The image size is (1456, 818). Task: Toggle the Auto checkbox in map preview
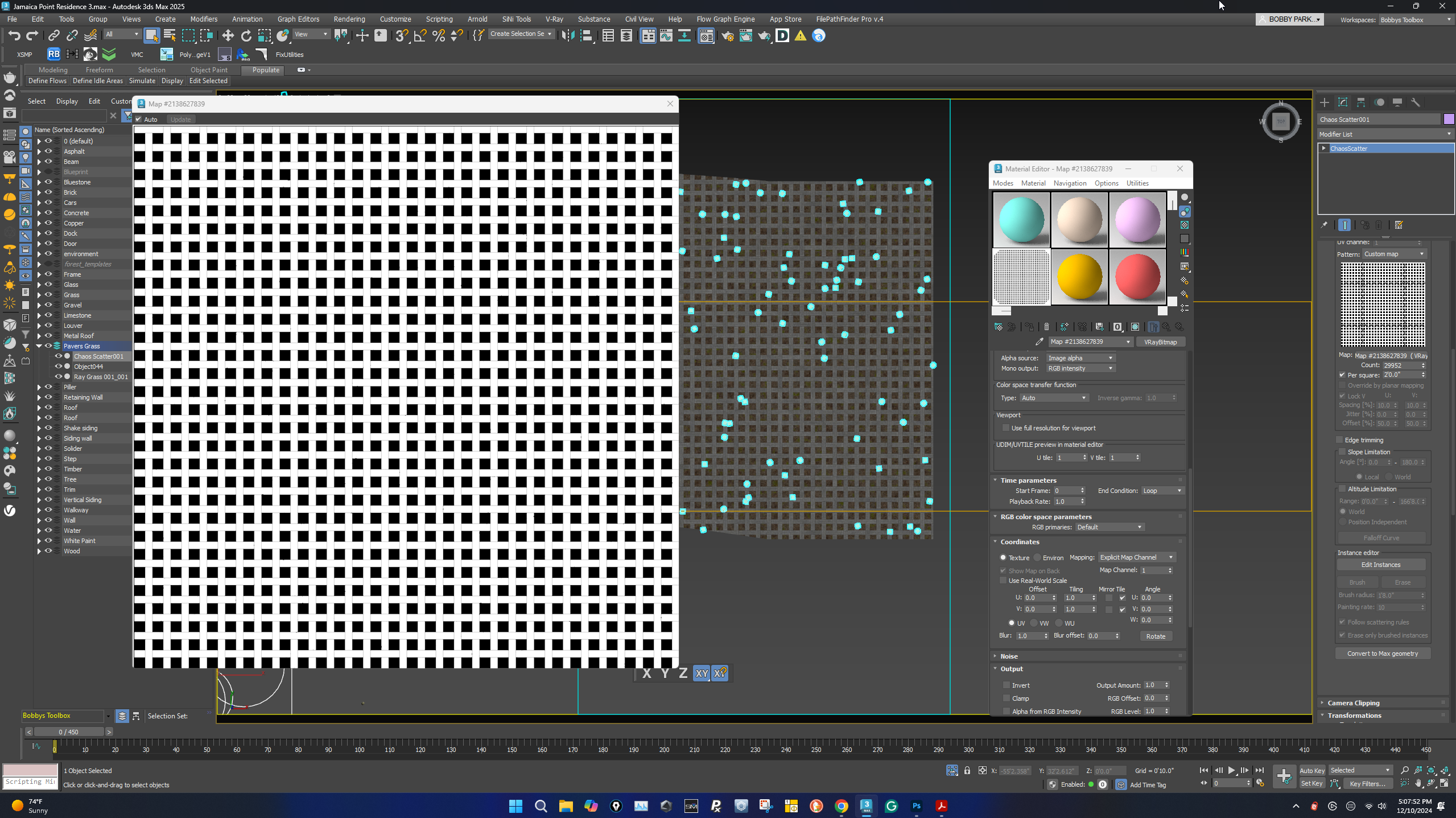coord(138,120)
